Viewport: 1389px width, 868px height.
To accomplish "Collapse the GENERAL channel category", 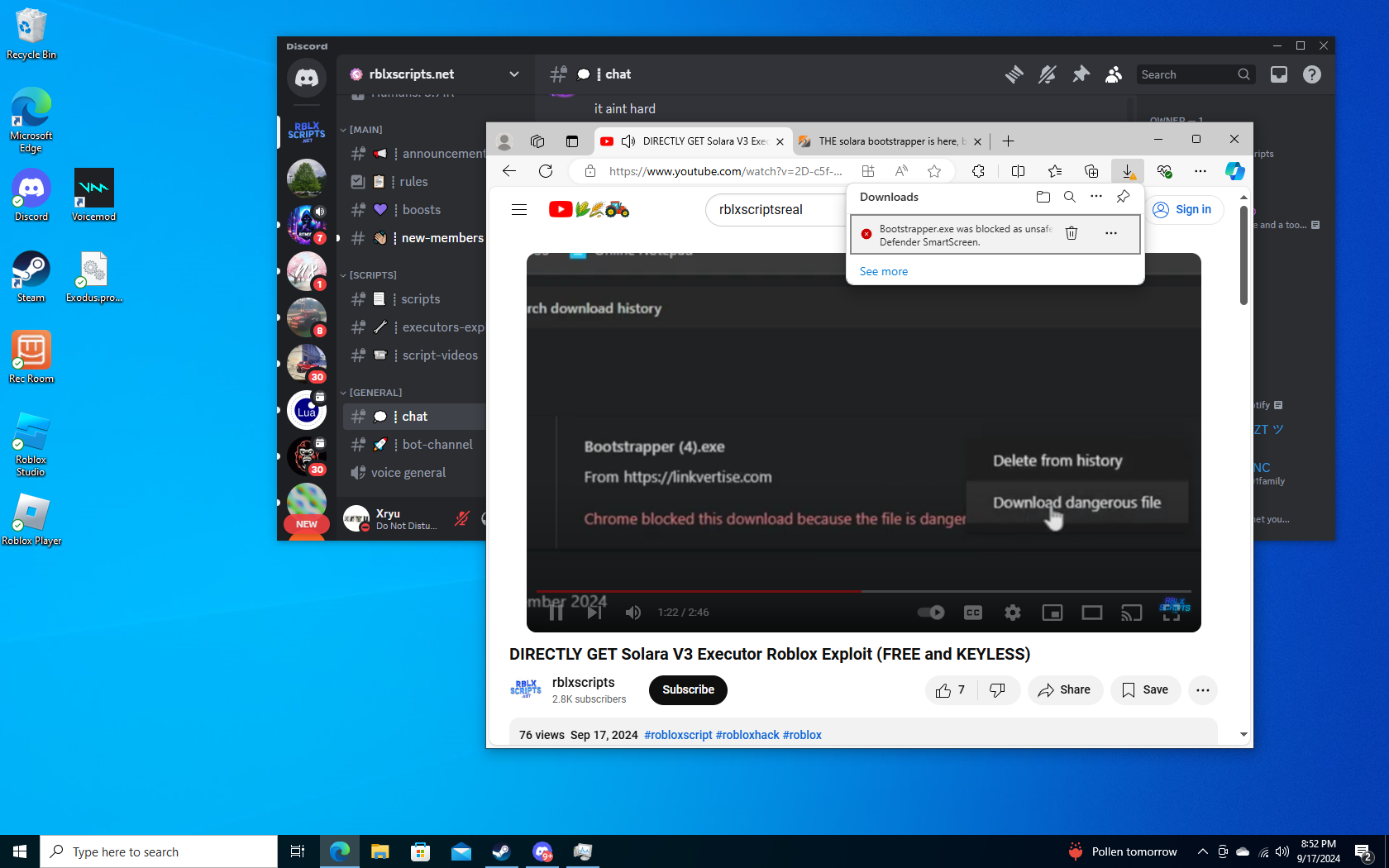I will point(371,393).
